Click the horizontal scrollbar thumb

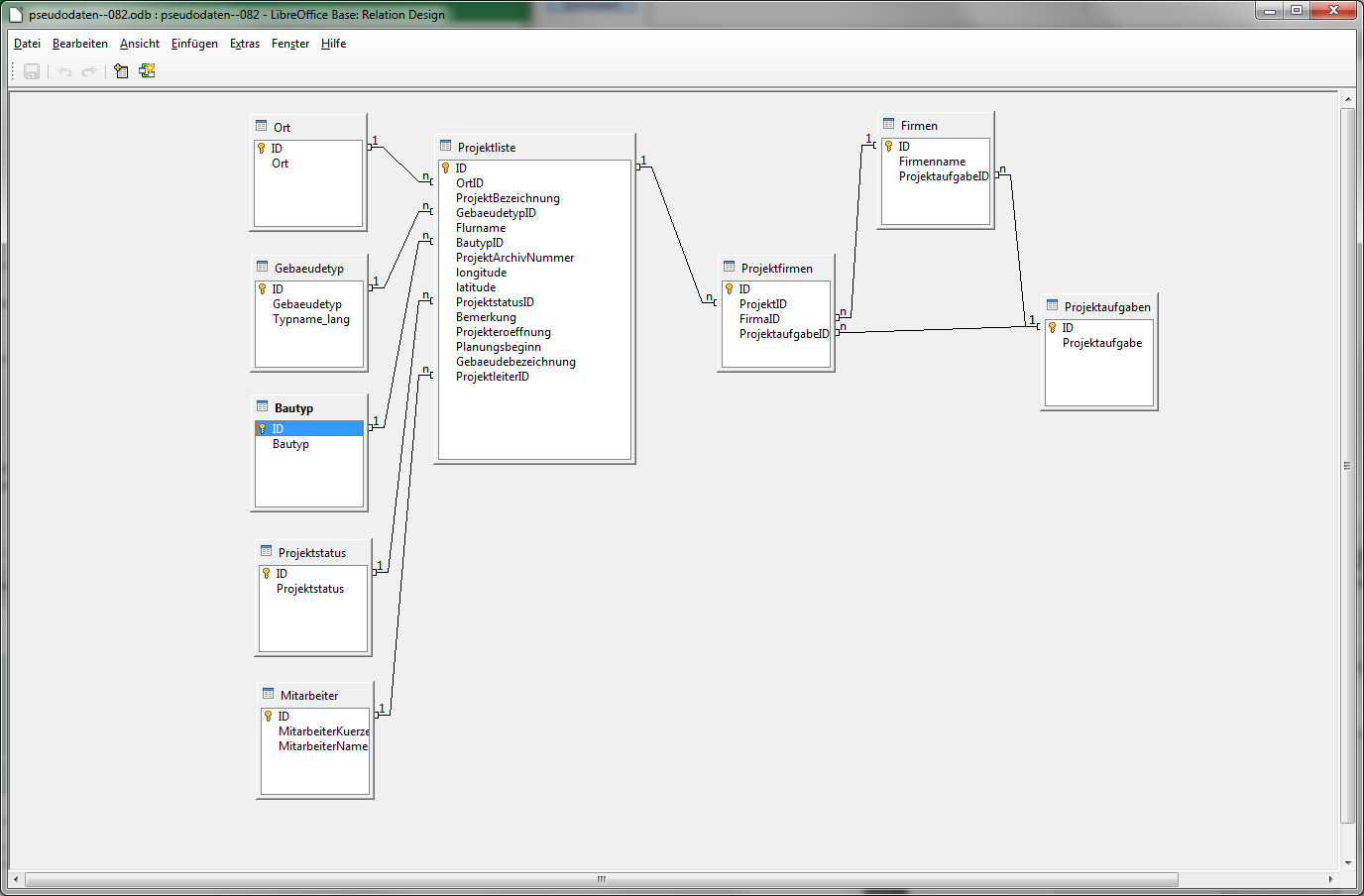pos(601,879)
